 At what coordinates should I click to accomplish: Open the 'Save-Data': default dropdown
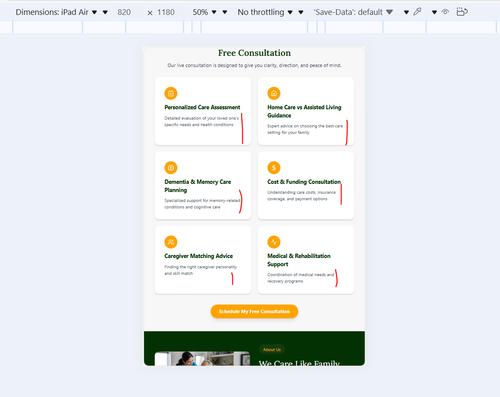click(x=353, y=12)
